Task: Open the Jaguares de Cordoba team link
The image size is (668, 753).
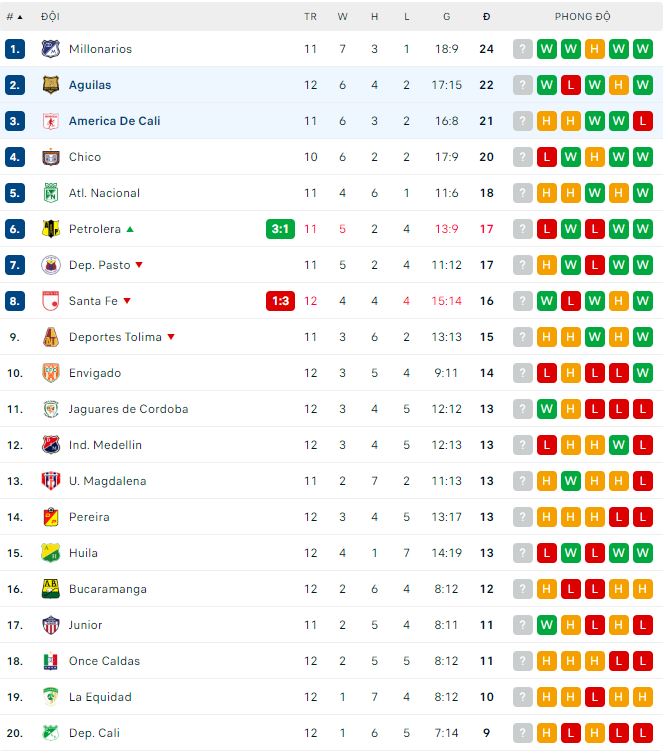Action: (x=128, y=409)
